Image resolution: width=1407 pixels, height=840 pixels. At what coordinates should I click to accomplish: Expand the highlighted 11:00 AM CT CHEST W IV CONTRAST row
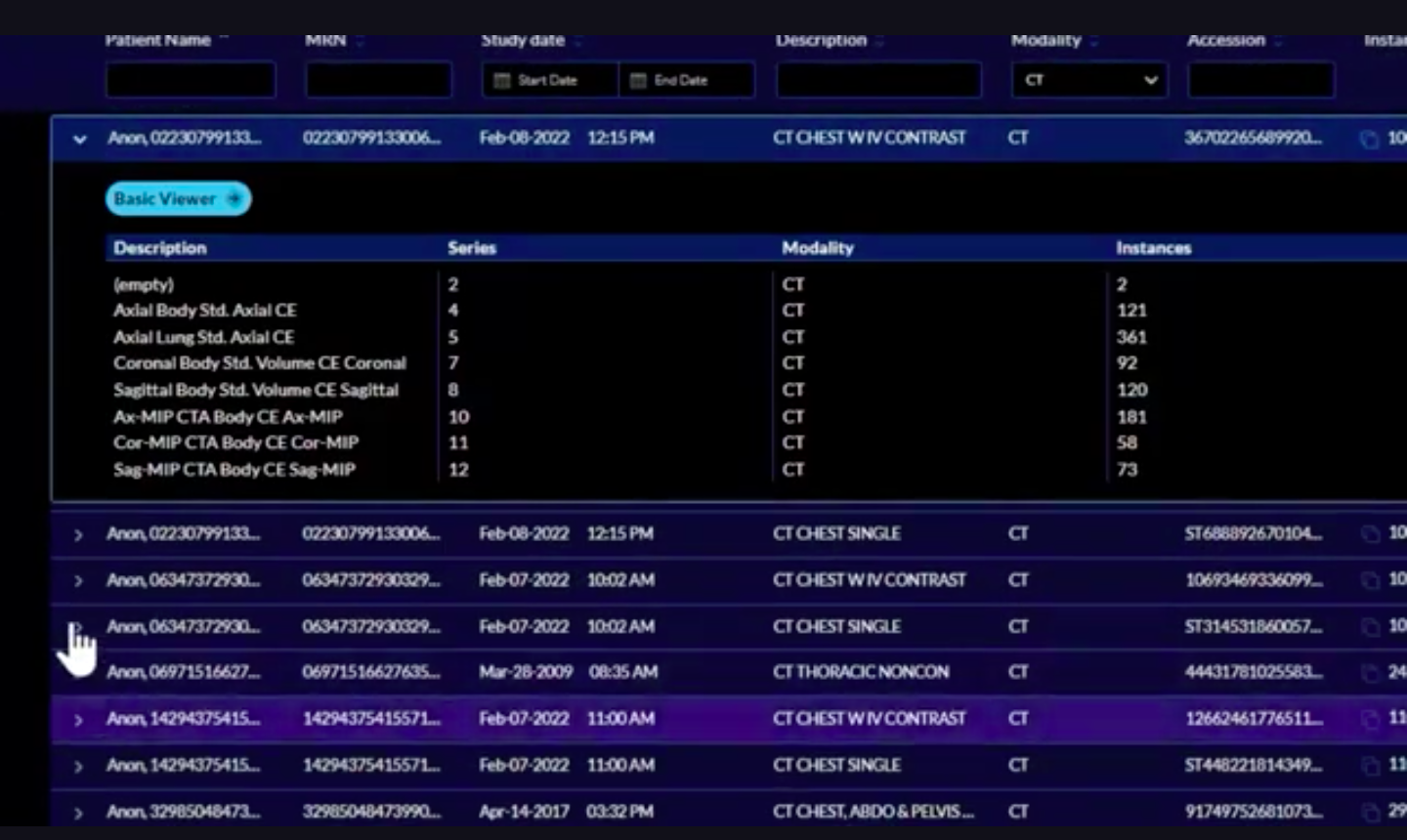(x=78, y=720)
